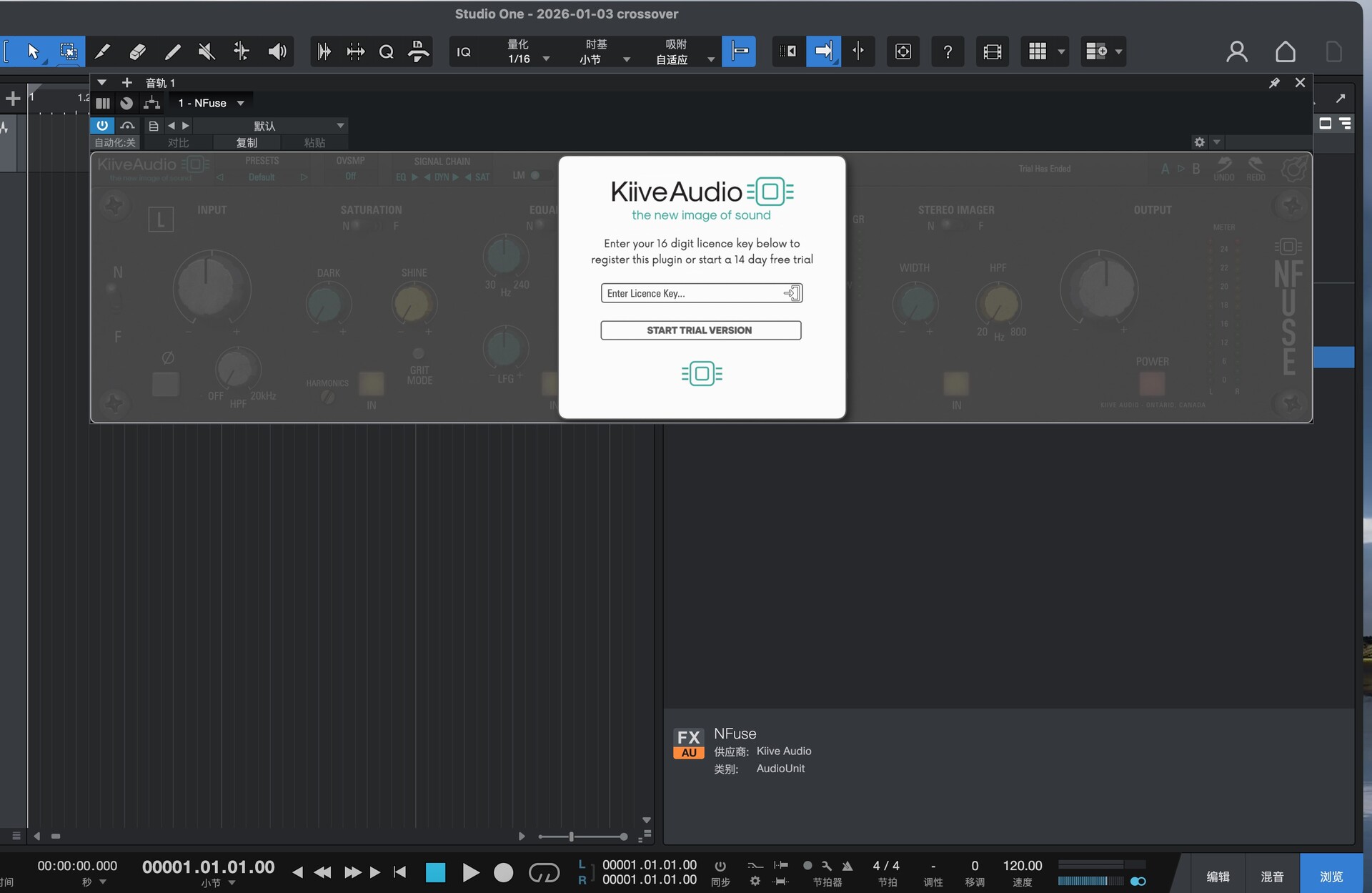Click the 复制 copy button

[x=247, y=142]
